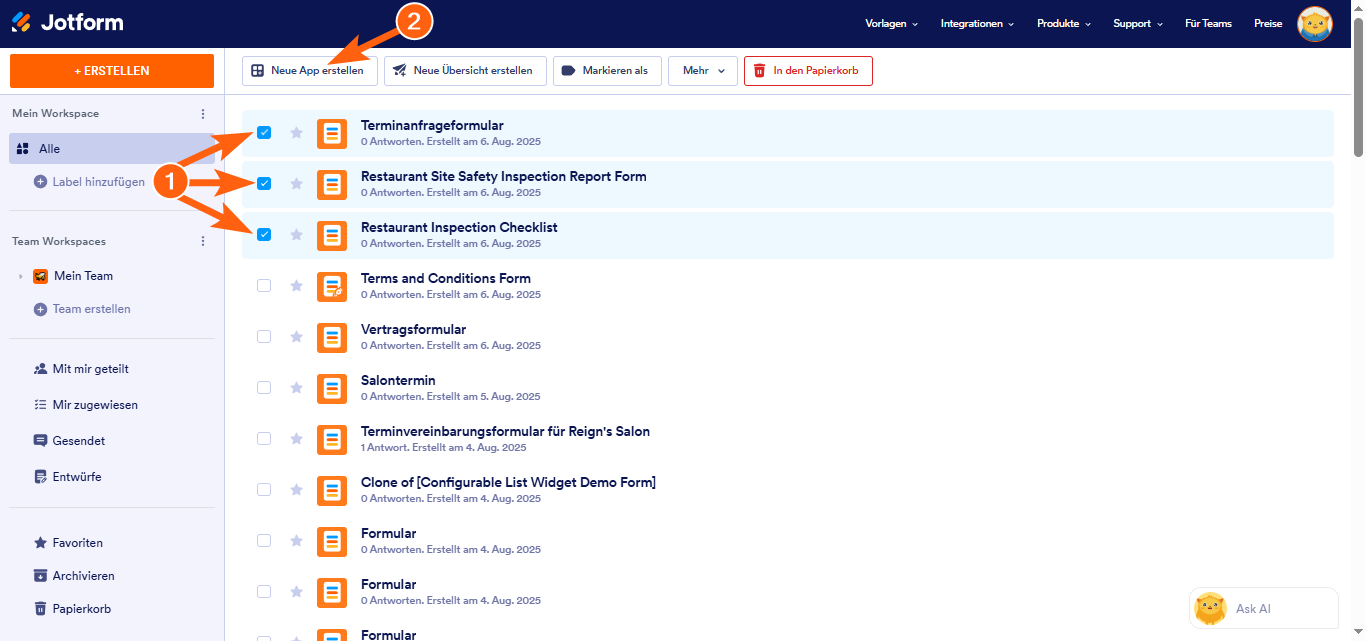Click Team erstellen link

[x=92, y=309]
